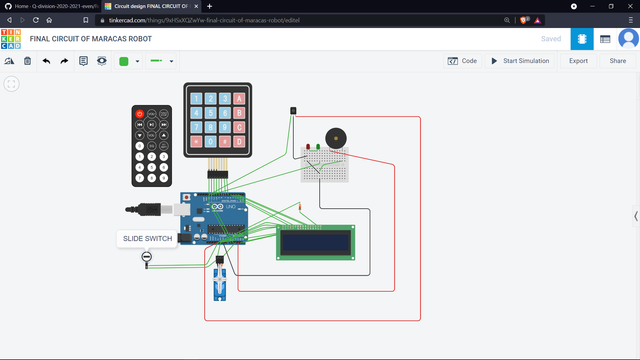This screenshot has height=360, width=640.
Task: Click the red power button on remote
Action: click(140, 114)
